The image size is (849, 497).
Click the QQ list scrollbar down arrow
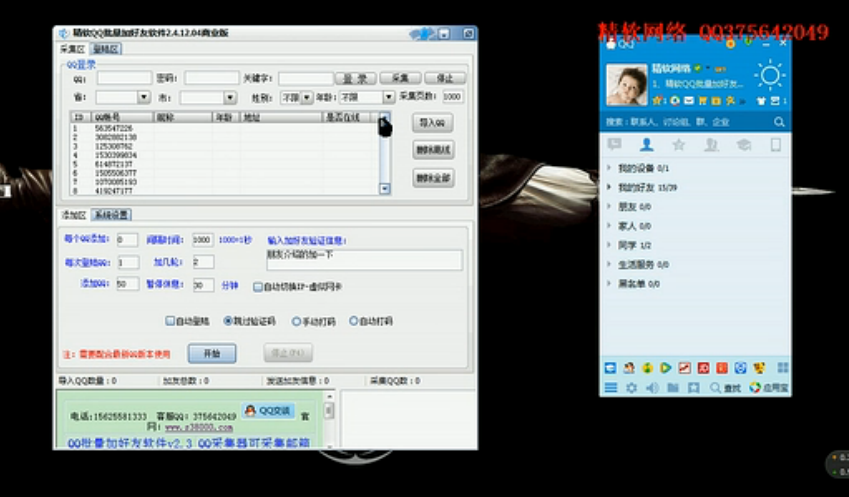(x=384, y=189)
